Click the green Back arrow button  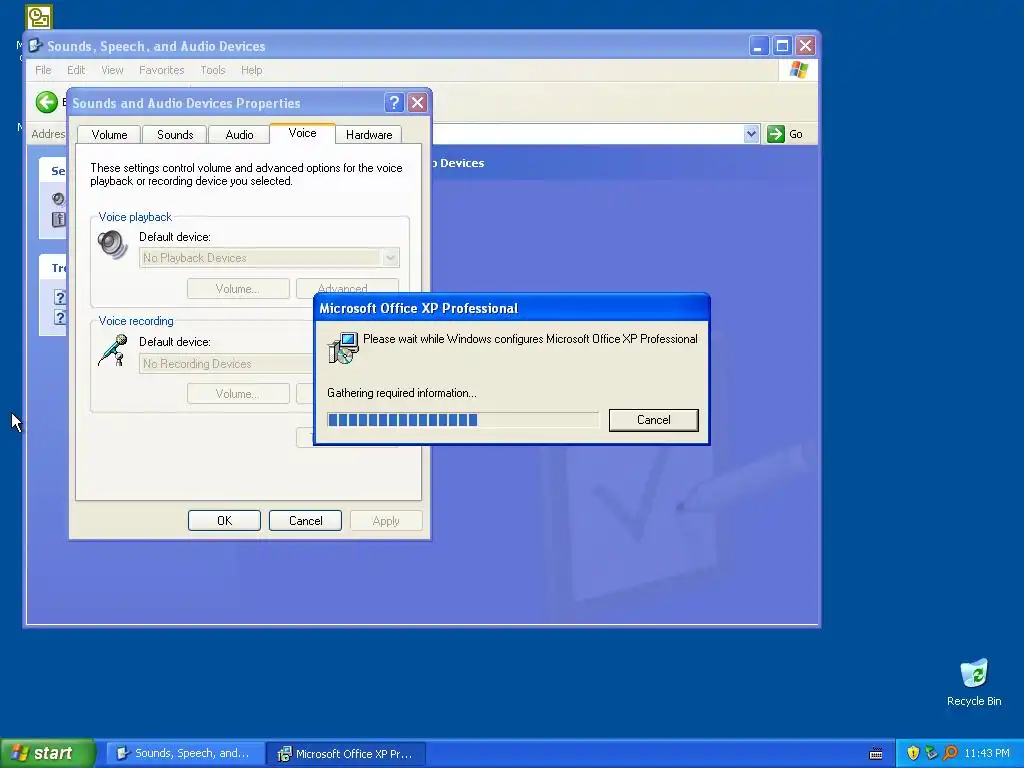[47, 102]
